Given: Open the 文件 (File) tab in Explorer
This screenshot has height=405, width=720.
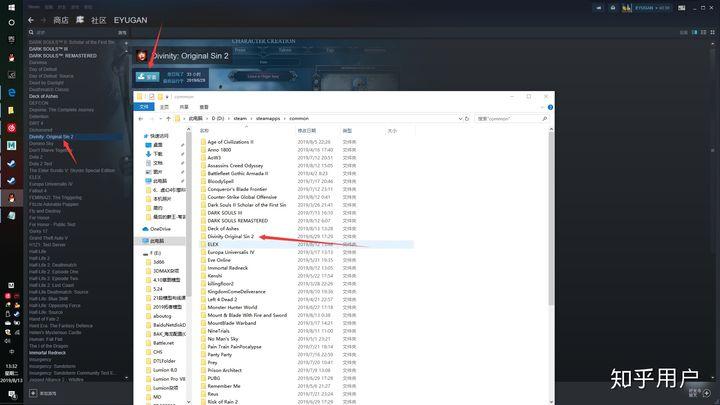Looking at the screenshot, I should point(144,107).
